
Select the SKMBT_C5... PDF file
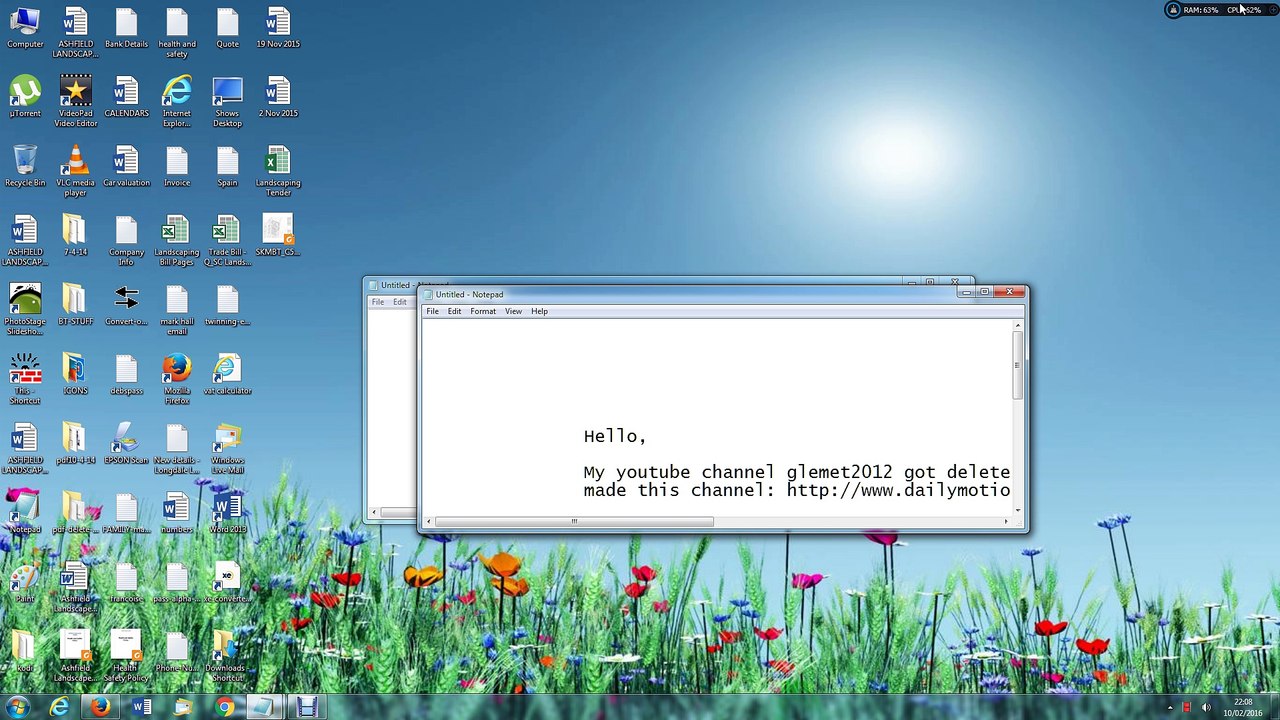tap(278, 236)
